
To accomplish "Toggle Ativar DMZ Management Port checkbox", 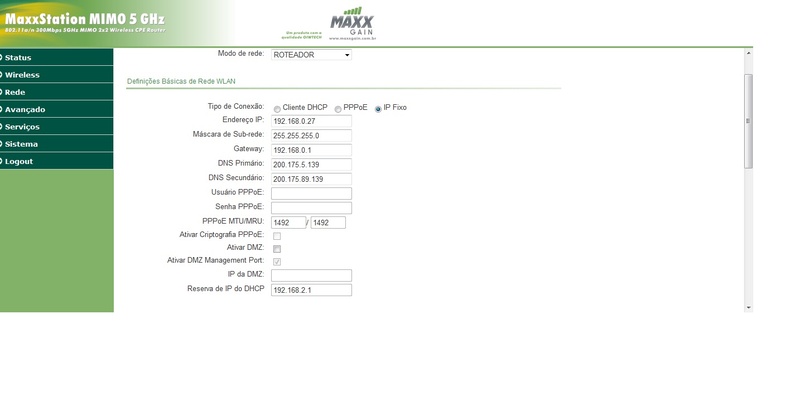I will pyautogui.click(x=277, y=262).
